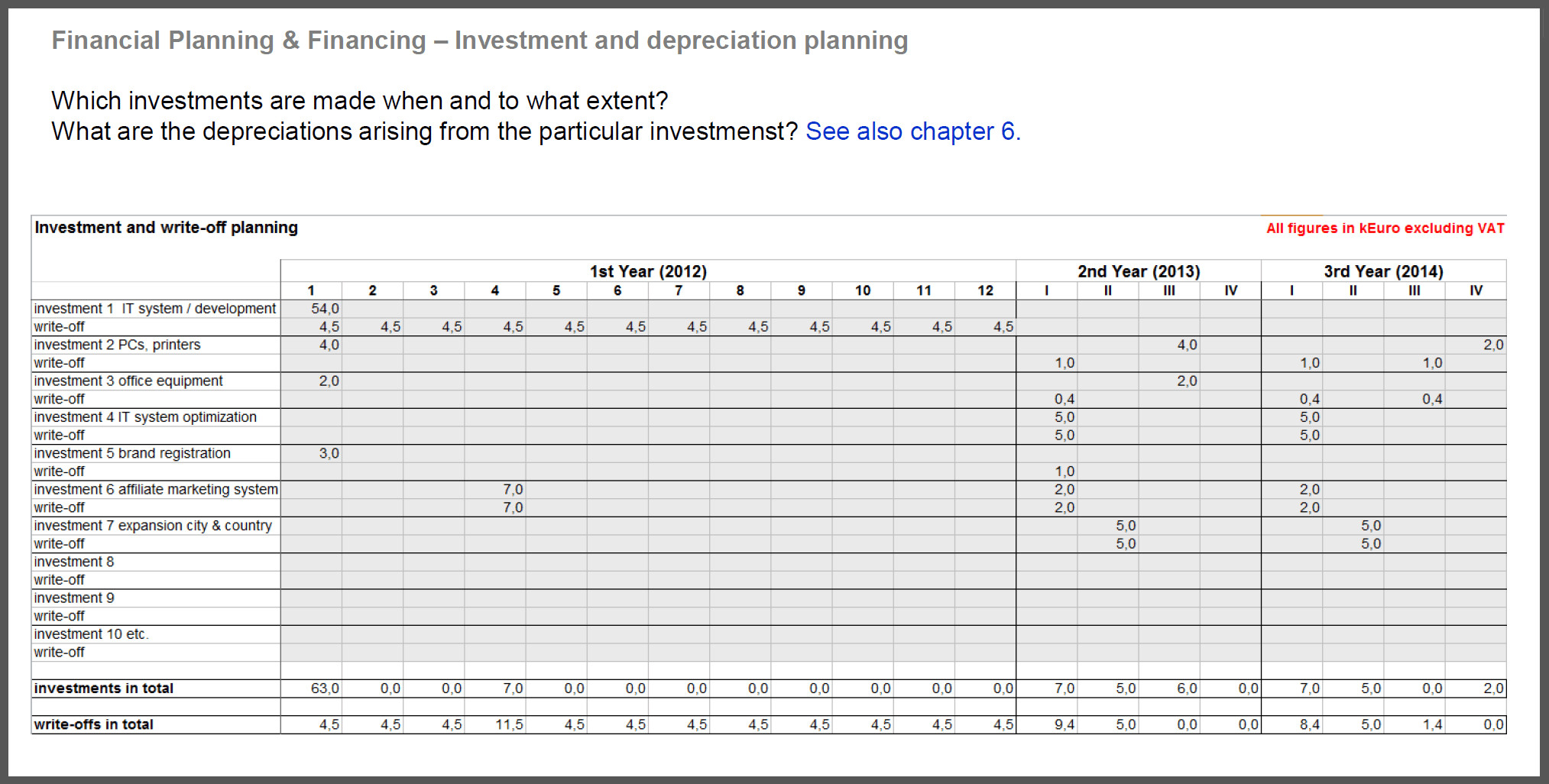Viewport: 1549px width, 784px height.
Task: Select the 54,0 investment cell
Action: point(325,309)
